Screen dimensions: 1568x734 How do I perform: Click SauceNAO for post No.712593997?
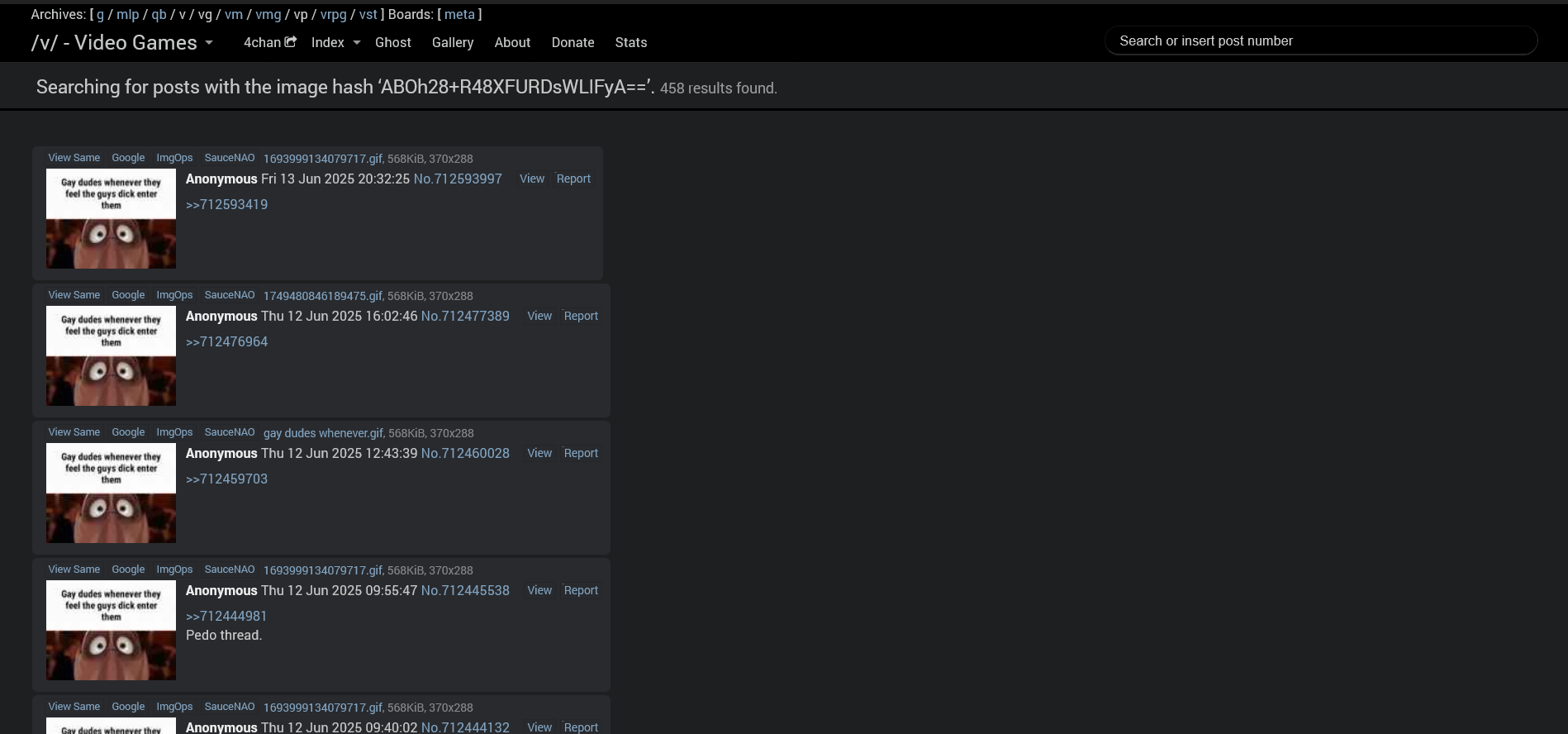[230, 158]
